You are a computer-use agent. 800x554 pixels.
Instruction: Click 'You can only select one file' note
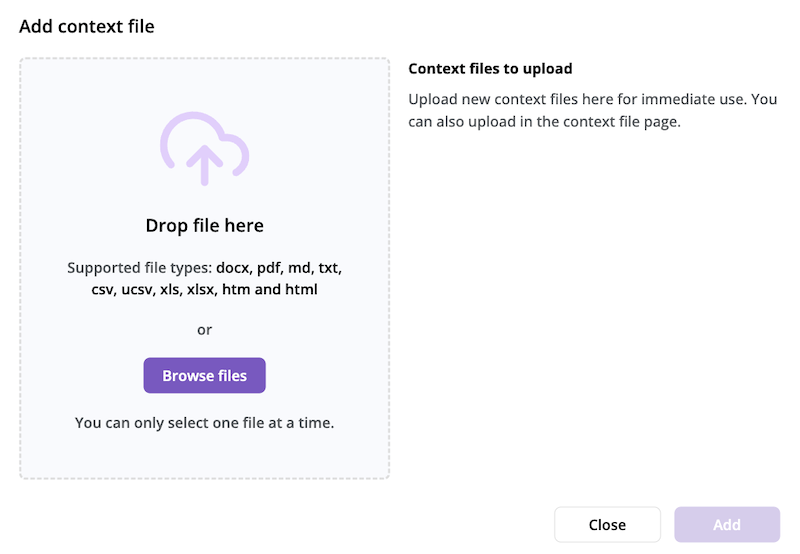205,423
